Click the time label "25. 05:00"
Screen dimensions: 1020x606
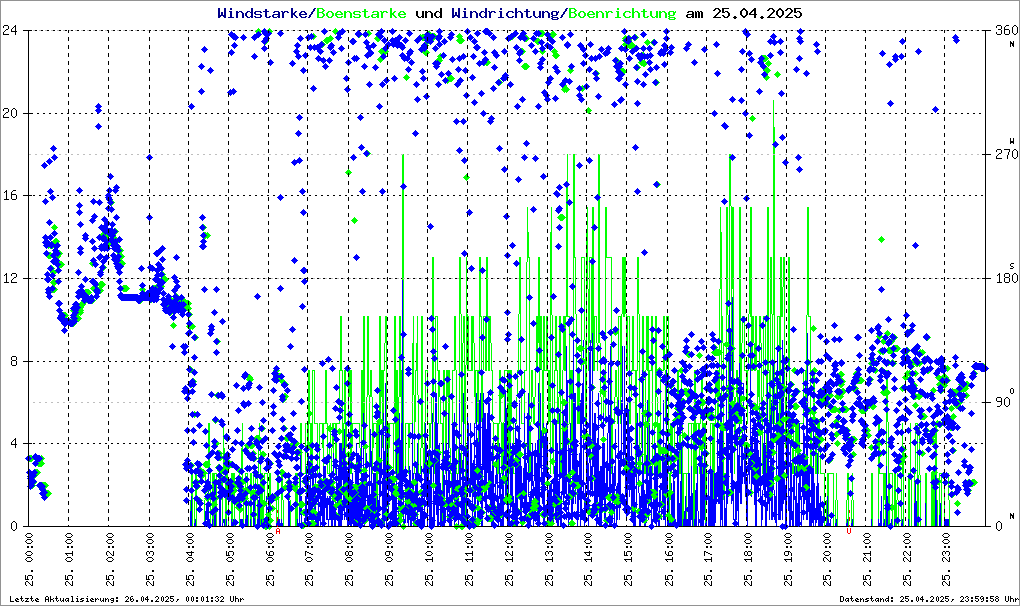pos(229,559)
